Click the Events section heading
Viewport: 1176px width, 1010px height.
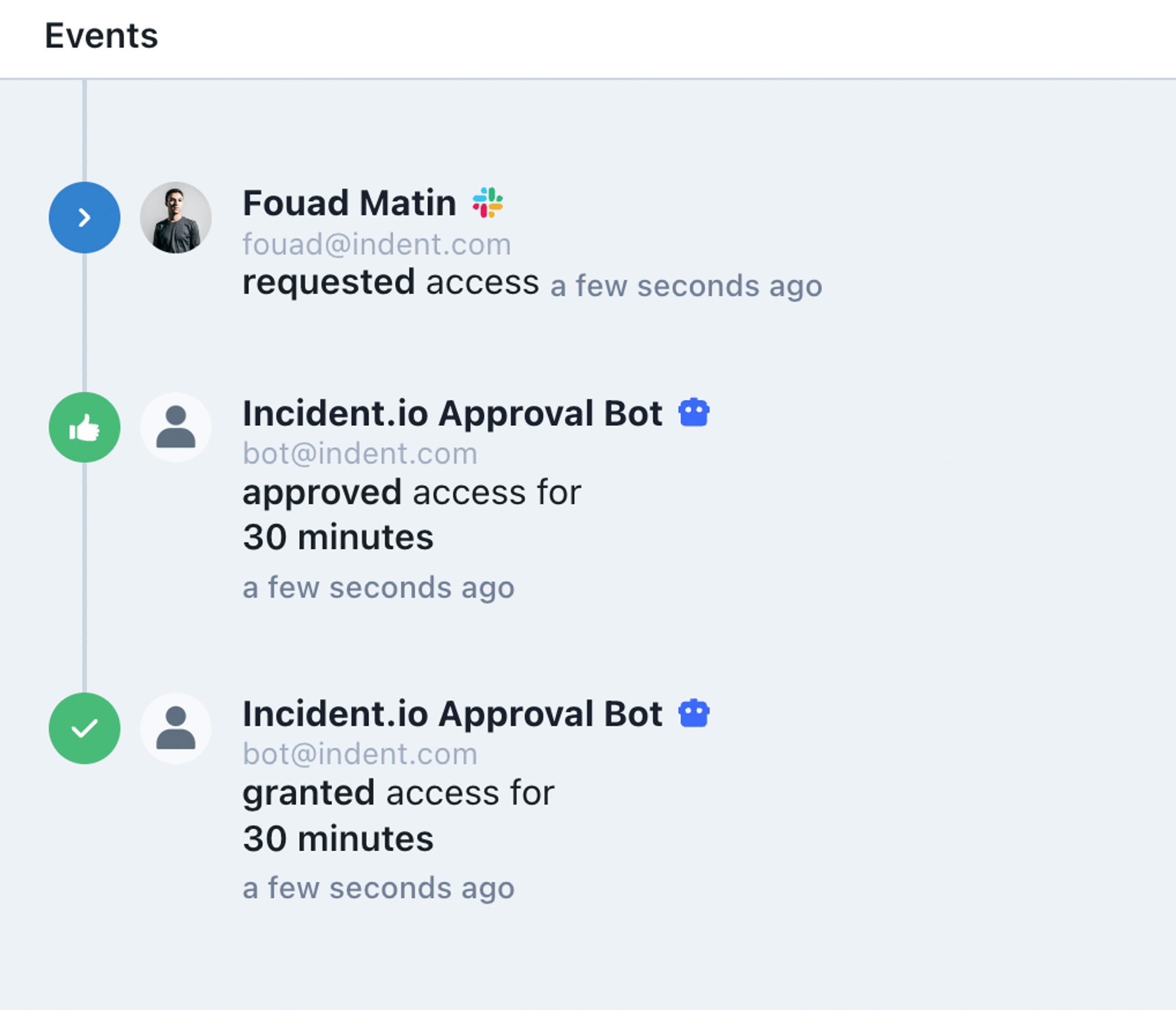(x=101, y=36)
